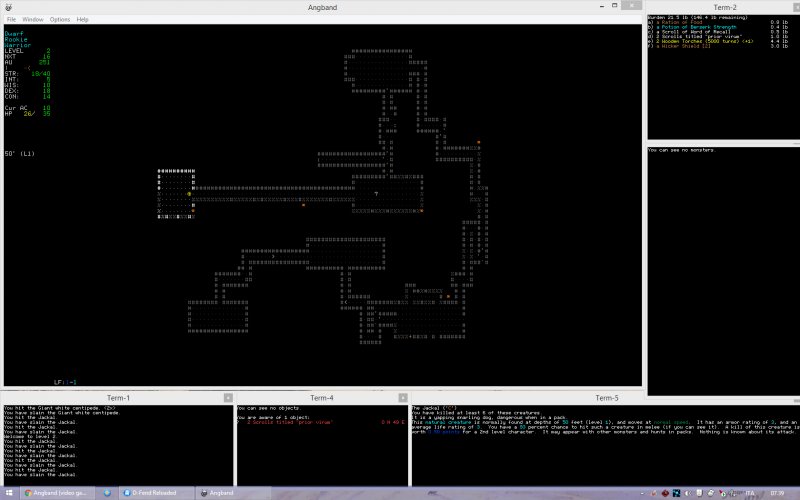Open the Options menu

tap(60, 19)
